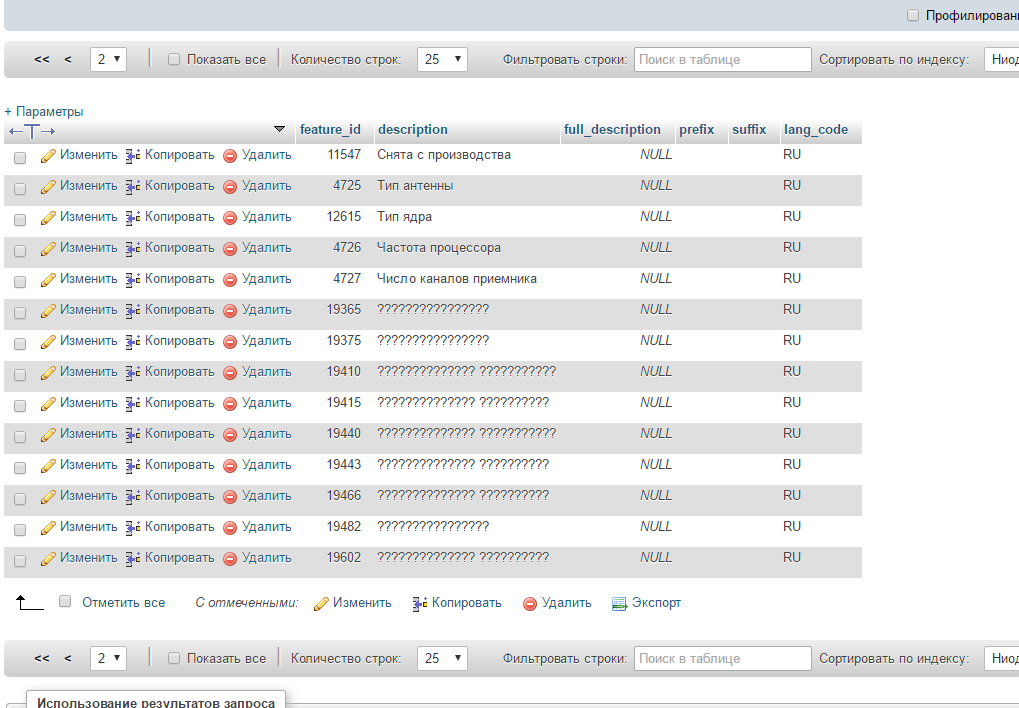Viewport: 1019px width, 708px height.
Task: Click the copy icon for row 19443
Action: coord(133,466)
